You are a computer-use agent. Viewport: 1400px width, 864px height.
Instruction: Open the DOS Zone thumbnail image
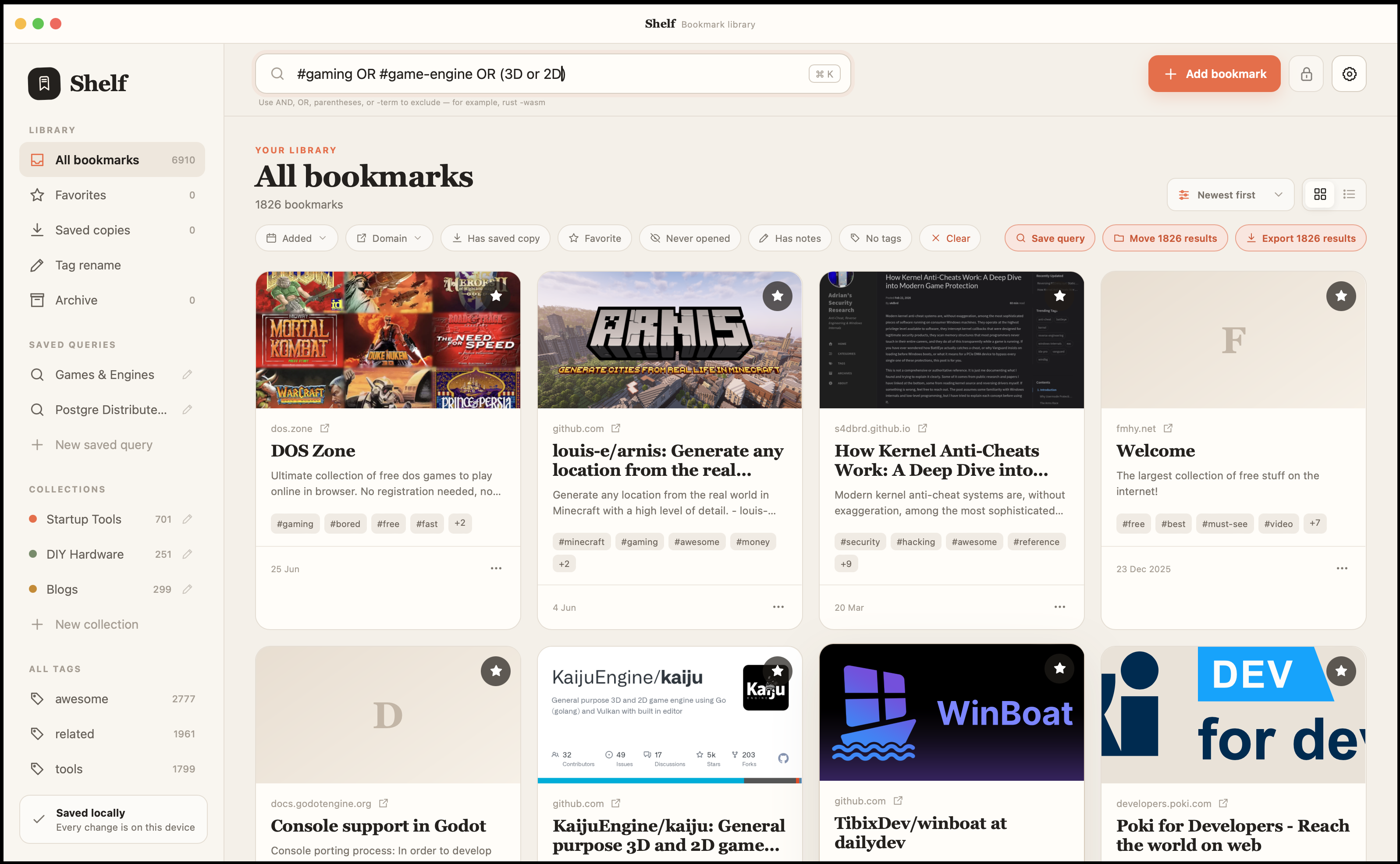388,340
